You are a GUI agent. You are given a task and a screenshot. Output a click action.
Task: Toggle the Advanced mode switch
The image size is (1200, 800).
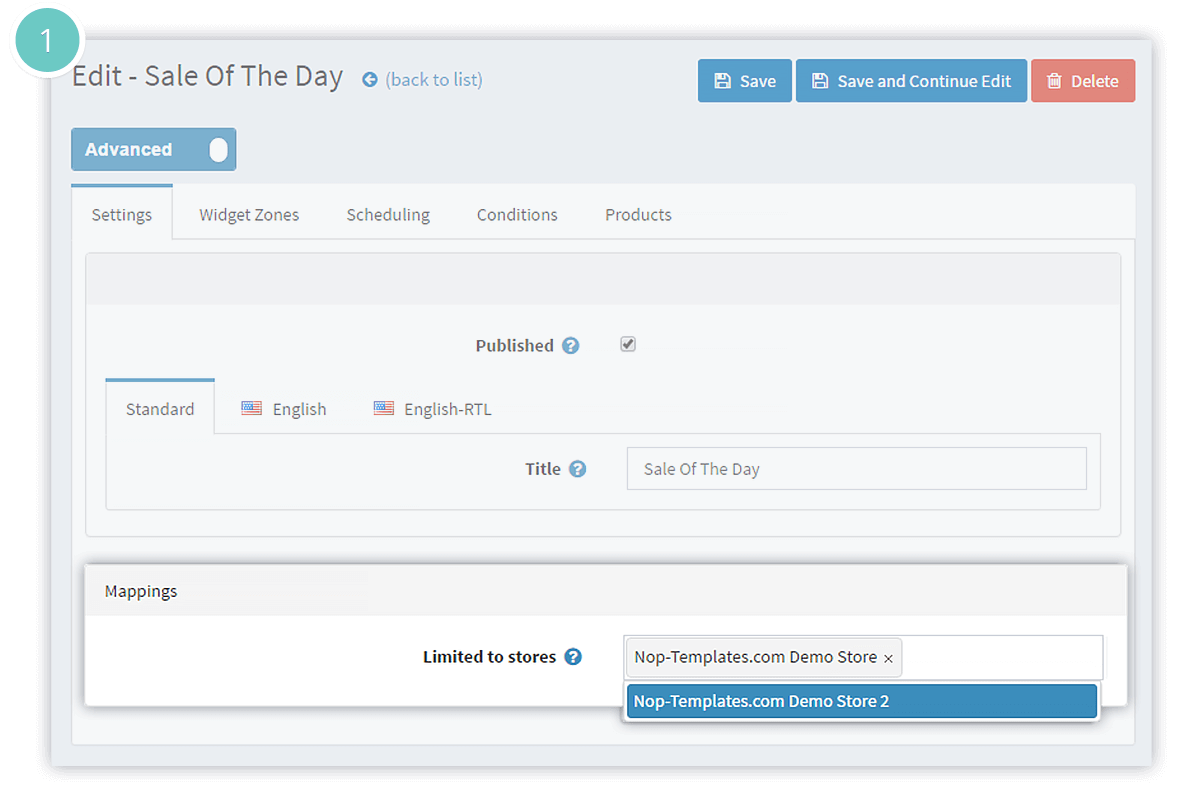(x=217, y=150)
